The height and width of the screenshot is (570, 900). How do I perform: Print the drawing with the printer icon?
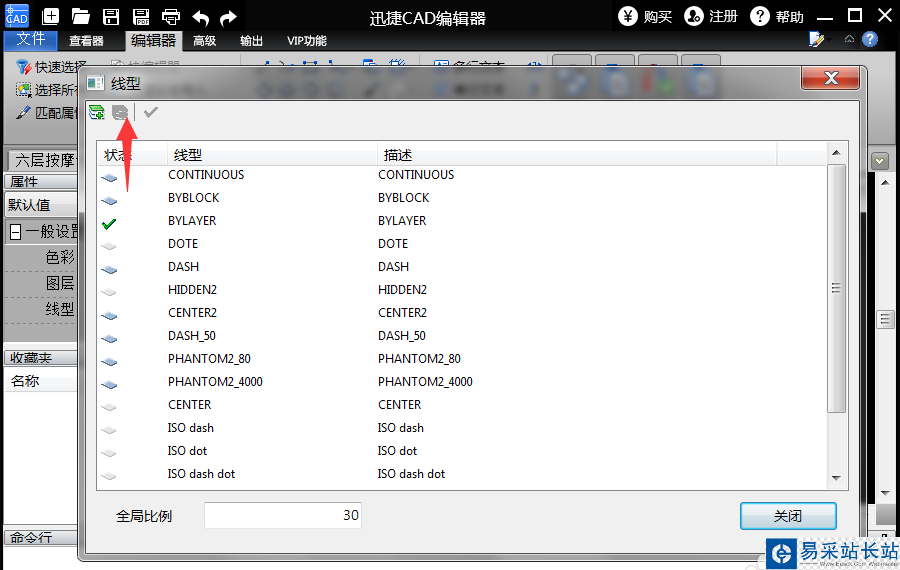coord(170,17)
